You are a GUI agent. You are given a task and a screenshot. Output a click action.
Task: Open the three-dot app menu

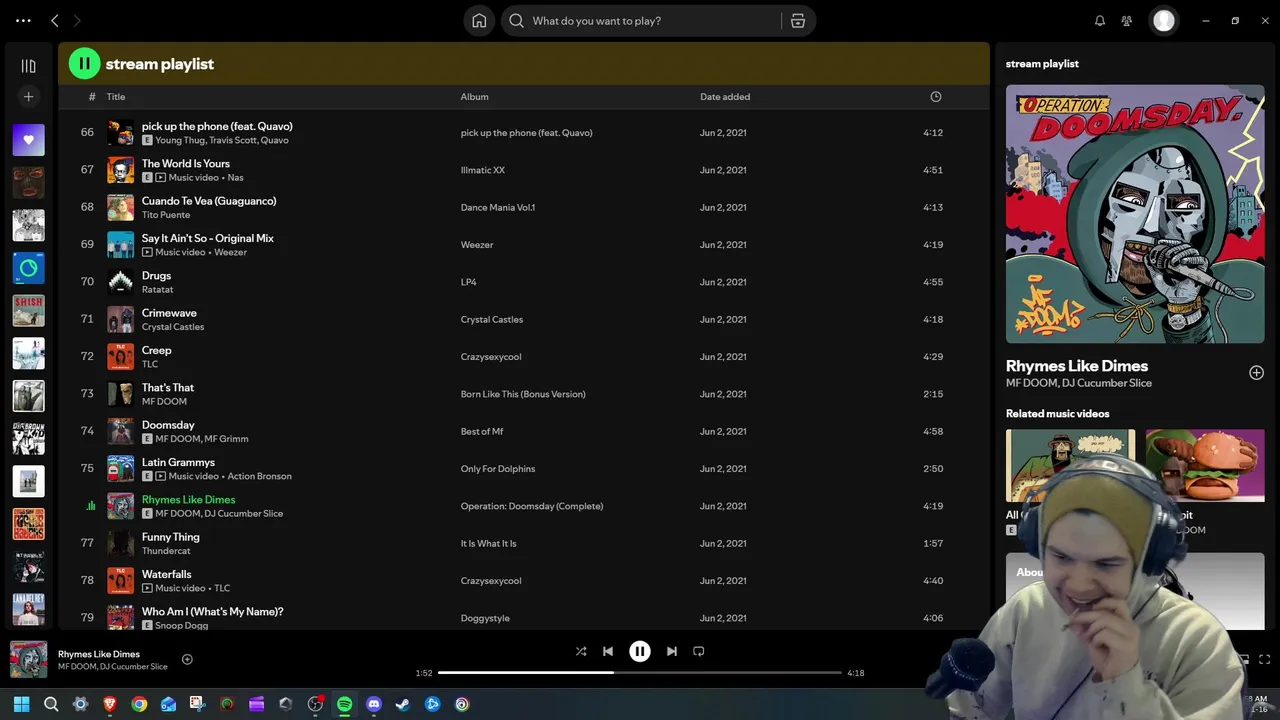23,21
